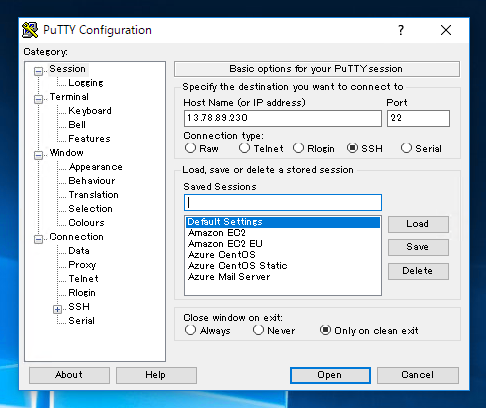Select Default Settings saved session

pos(283,222)
